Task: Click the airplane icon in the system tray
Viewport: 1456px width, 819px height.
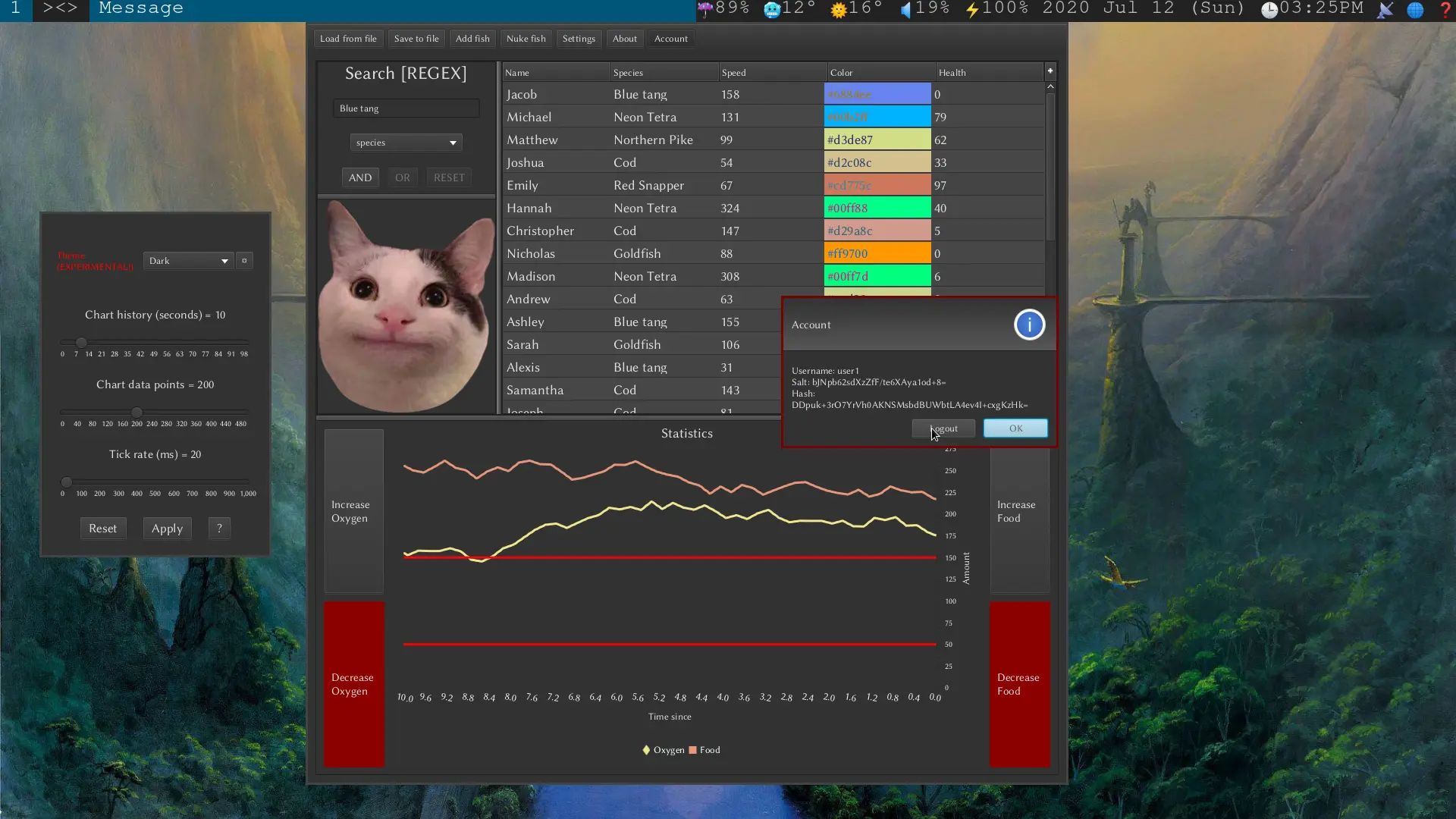Action: click(x=1385, y=10)
